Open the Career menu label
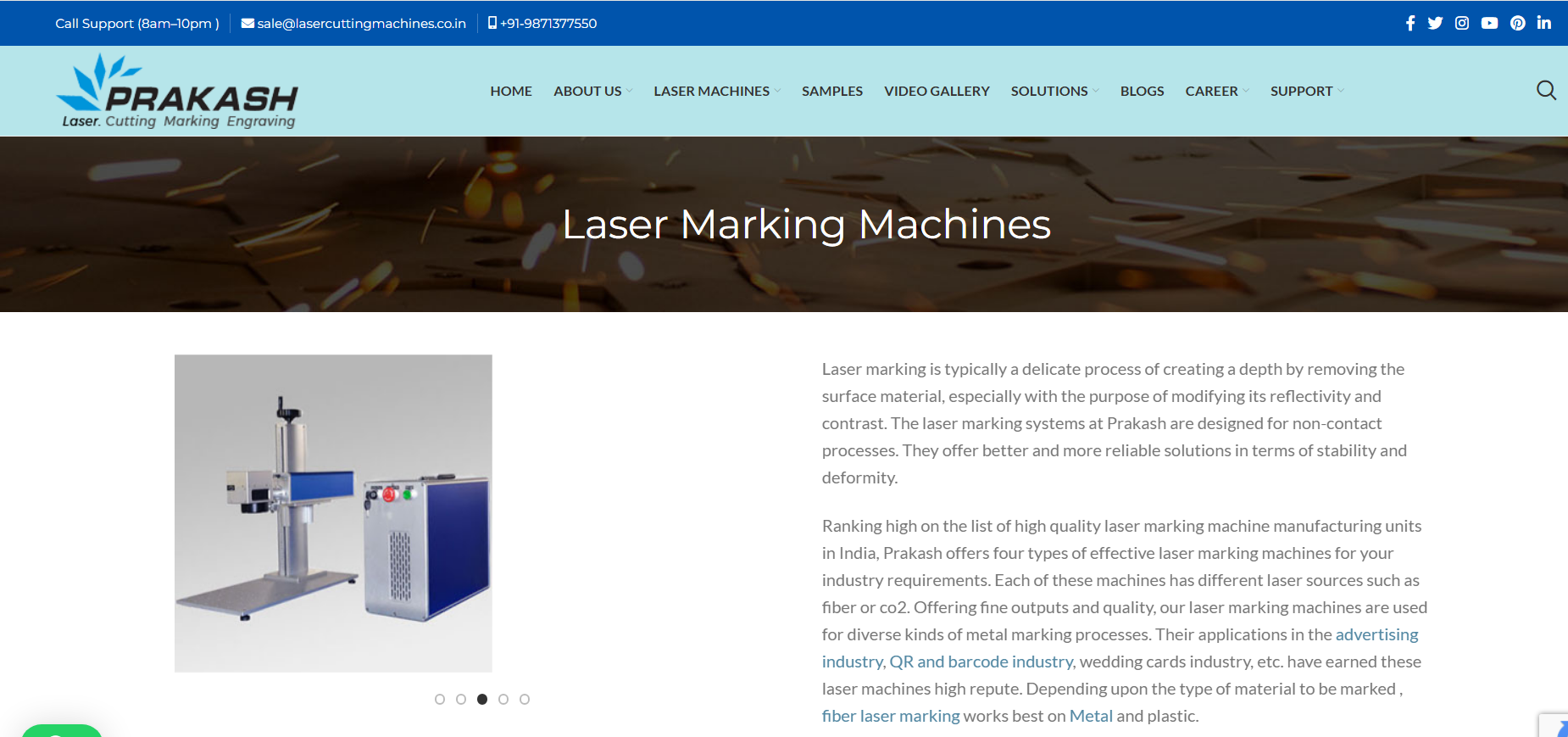 1211,91
